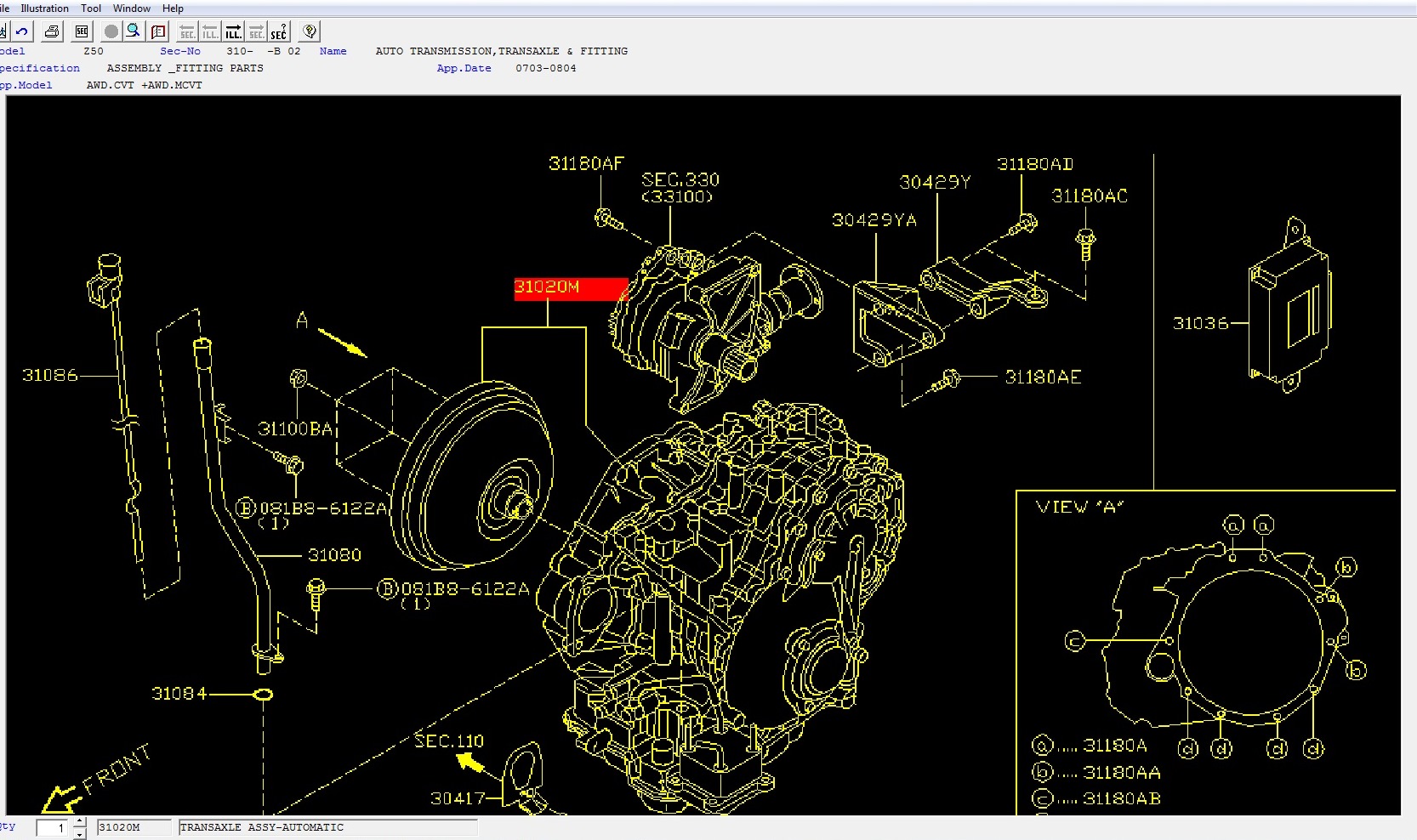Screen dimensions: 1417x840
Task: Open the red book catalog icon
Action: 159,31
